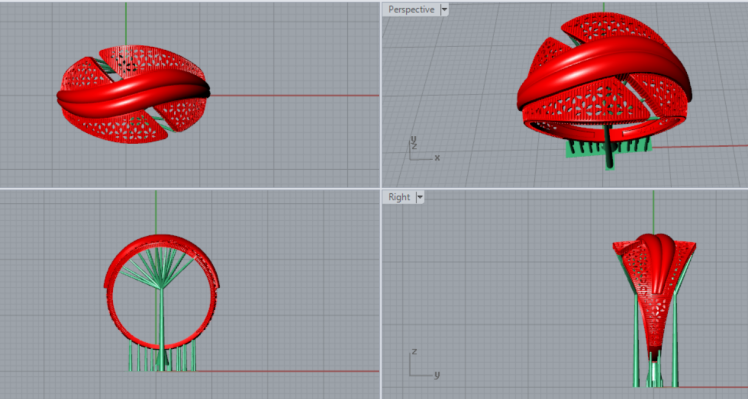Click the green vertical axis line in Right viewport
The width and height of the screenshot is (748, 399).
(x=653, y=212)
